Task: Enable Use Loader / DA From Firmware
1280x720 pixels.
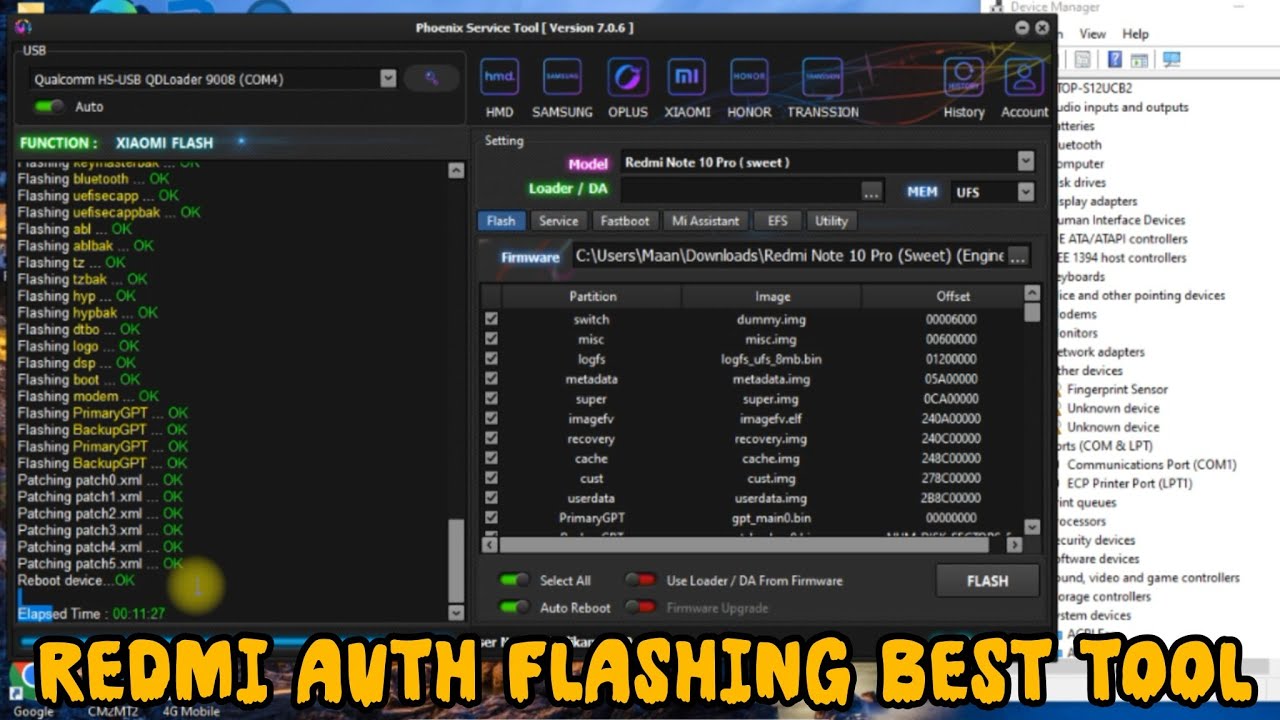Action: pyautogui.click(x=641, y=580)
